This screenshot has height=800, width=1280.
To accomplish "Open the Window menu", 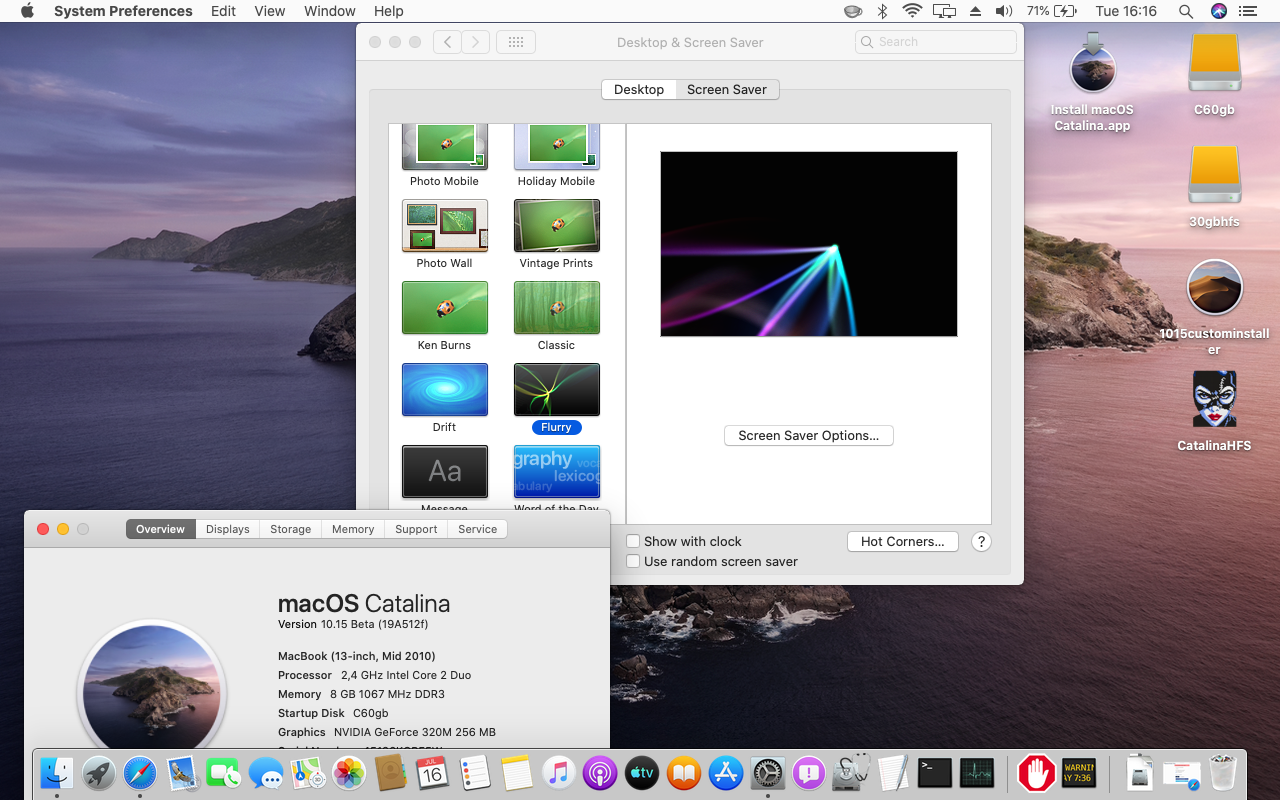I will pyautogui.click(x=330, y=11).
